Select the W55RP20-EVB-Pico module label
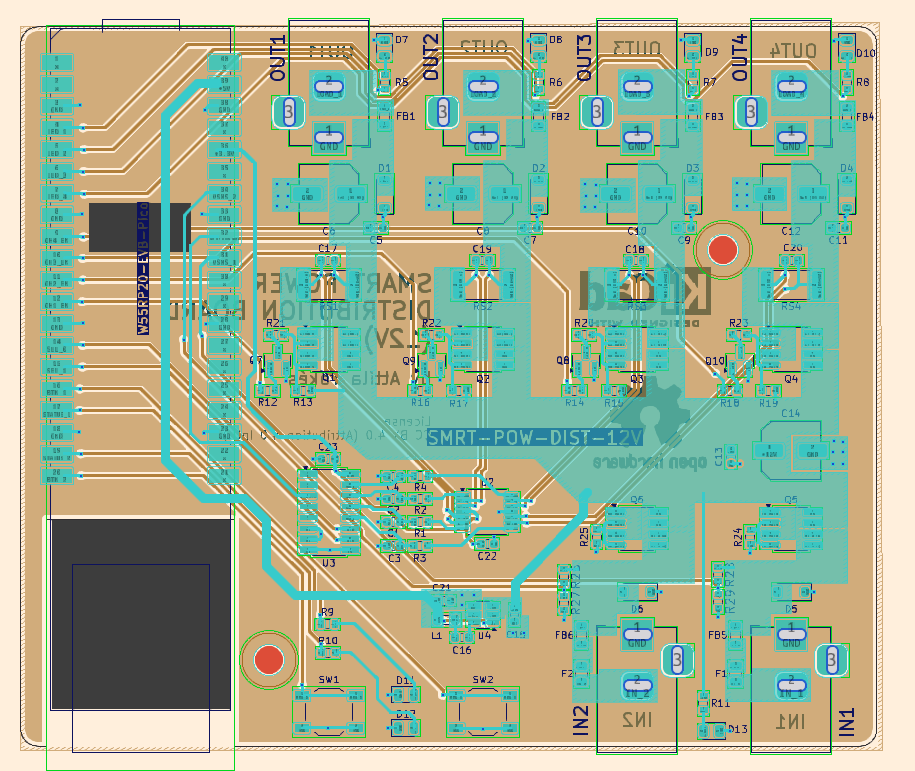The image size is (915, 771). [143, 268]
